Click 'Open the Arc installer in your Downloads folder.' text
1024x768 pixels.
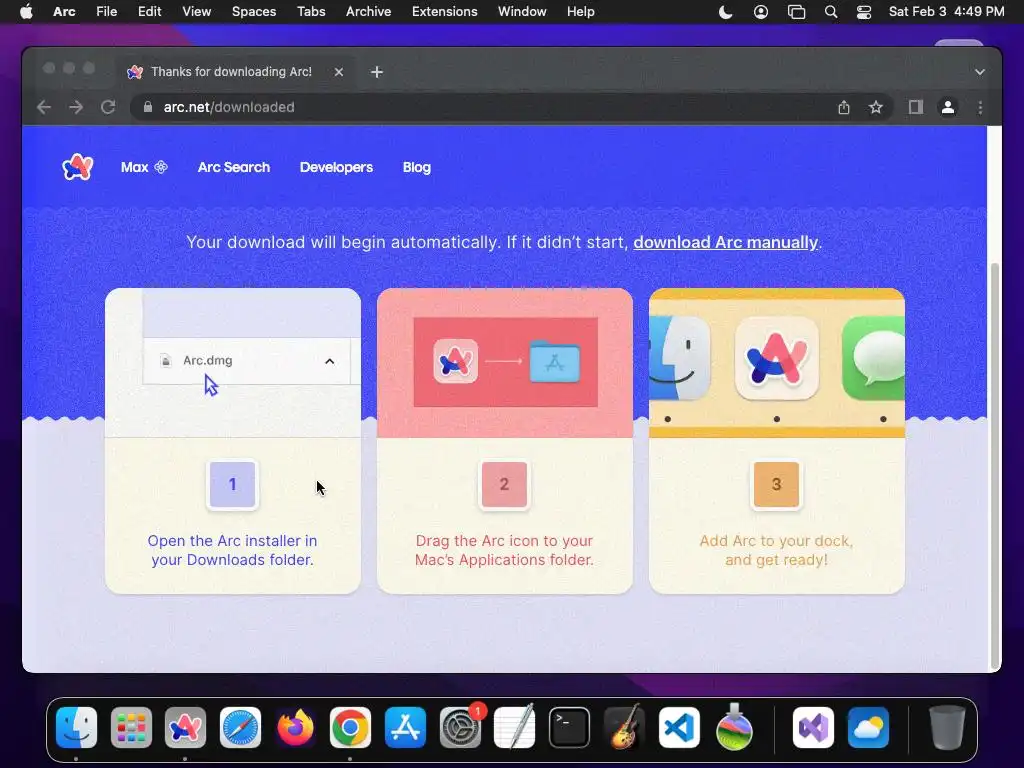click(x=232, y=550)
